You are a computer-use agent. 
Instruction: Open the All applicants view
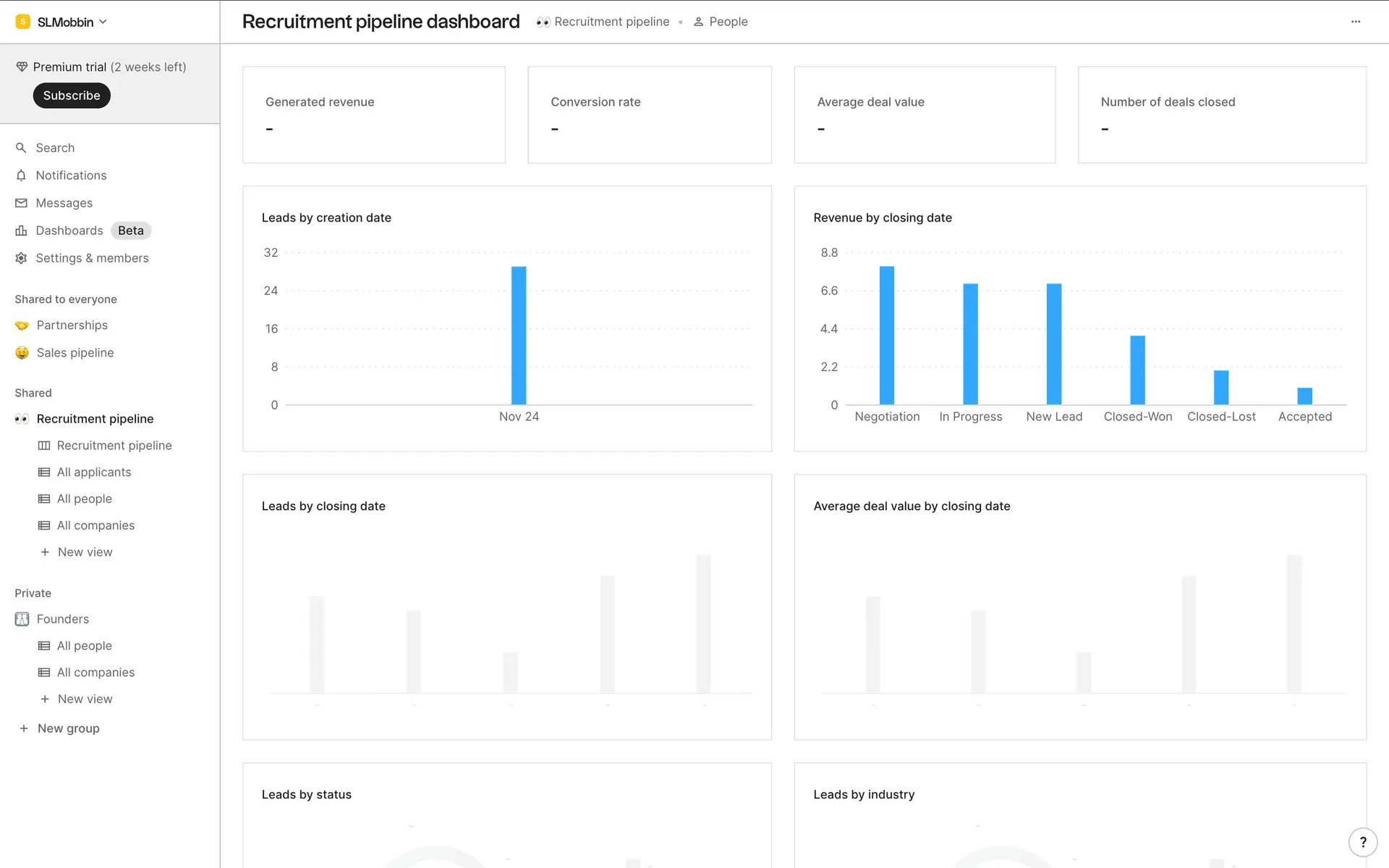94,472
